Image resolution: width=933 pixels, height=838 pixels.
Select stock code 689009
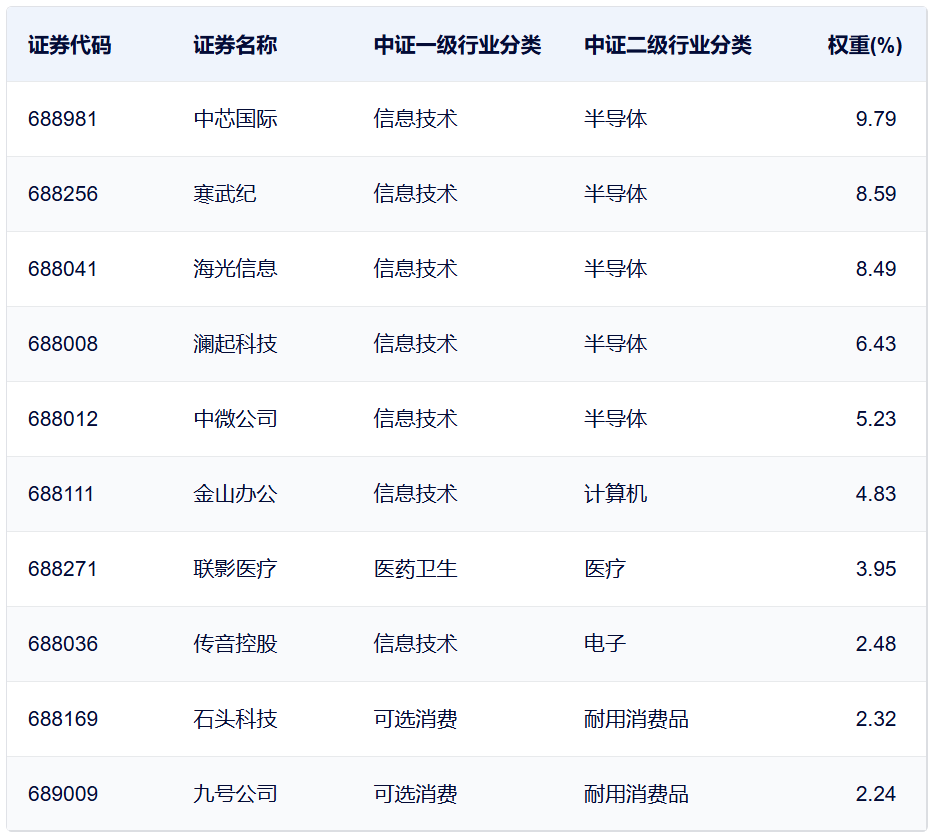point(62,794)
